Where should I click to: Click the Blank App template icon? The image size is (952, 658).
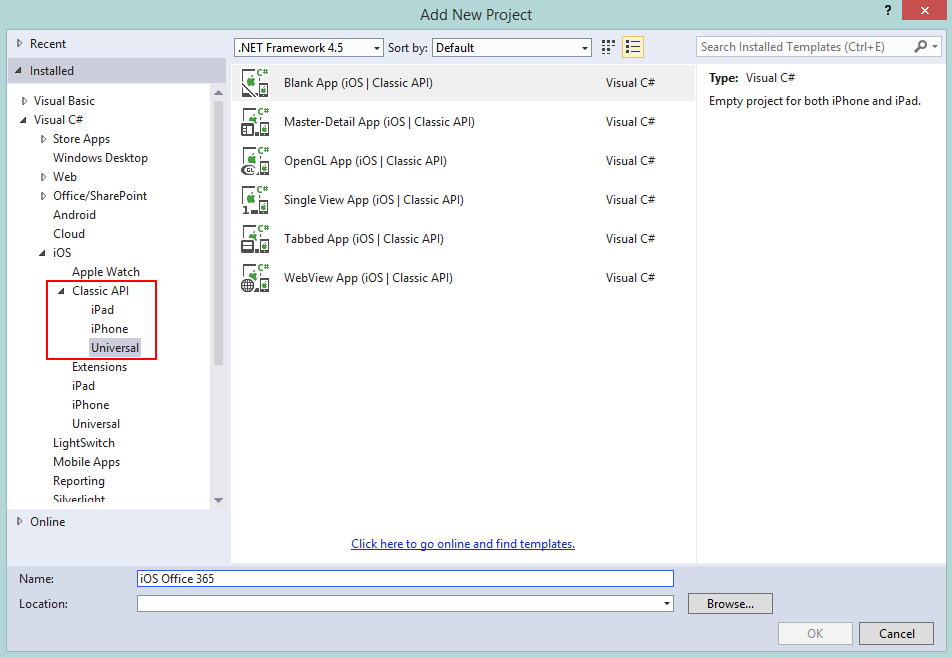pos(255,83)
